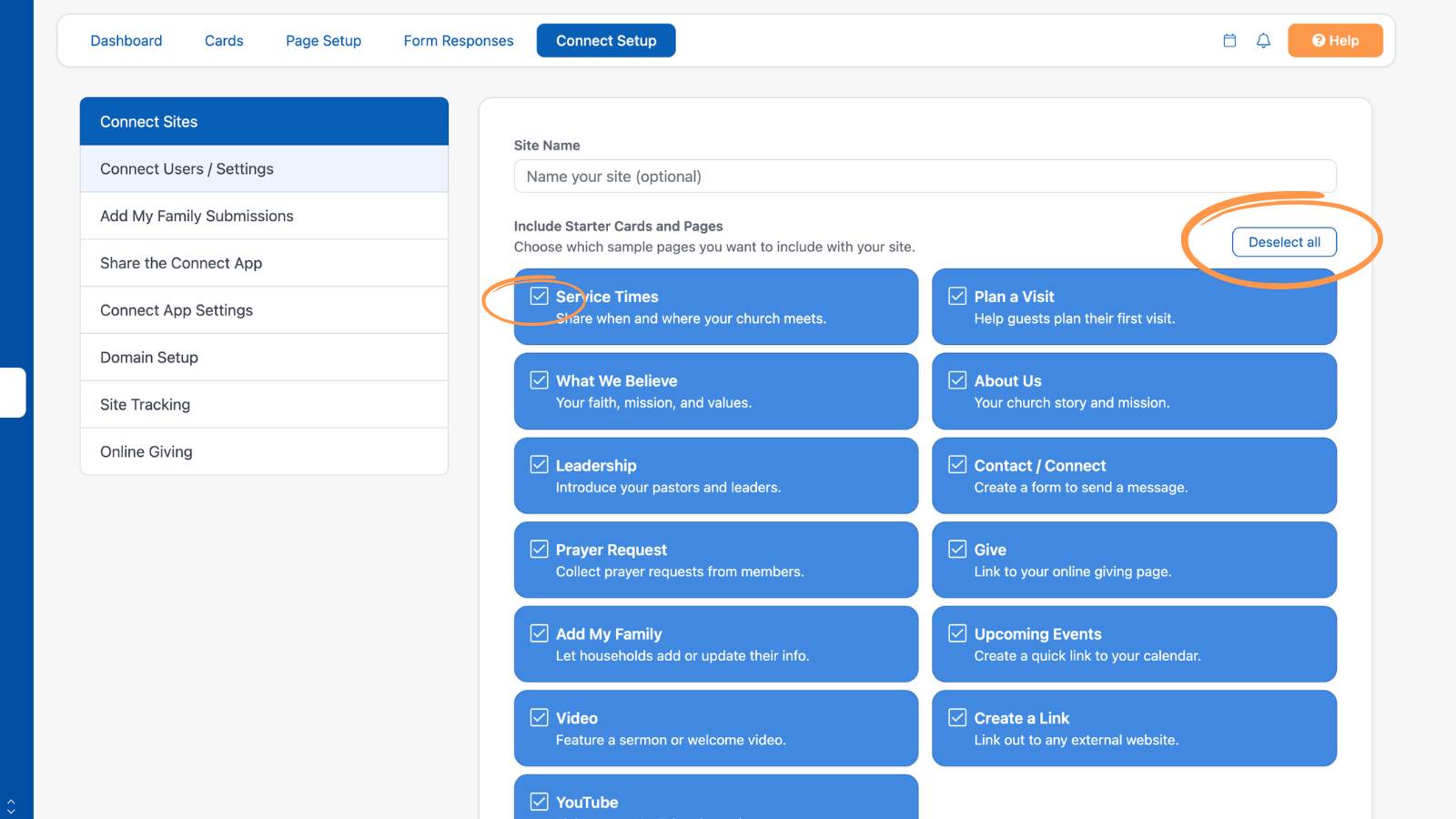Uncheck the YouTube checkbox
This screenshot has width=1456, height=819.
click(x=540, y=802)
